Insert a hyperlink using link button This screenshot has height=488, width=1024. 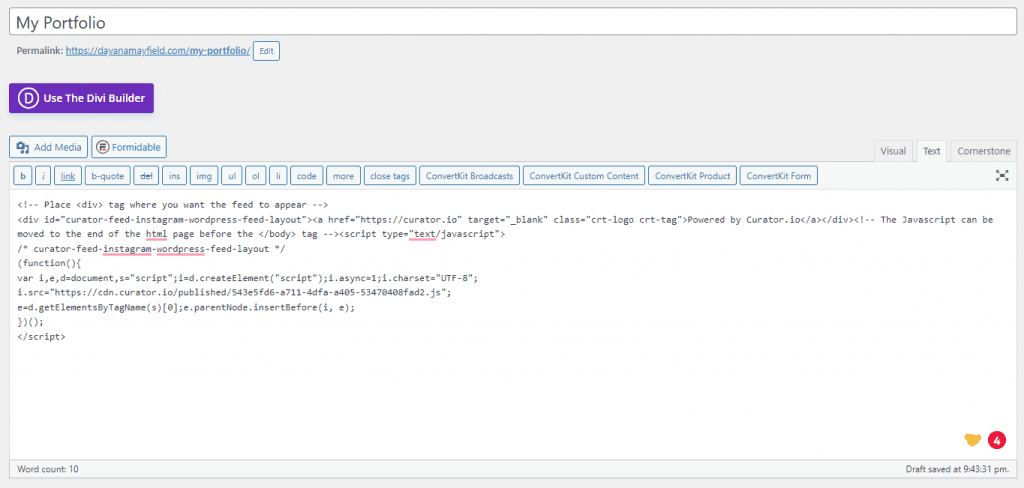(68, 176)
